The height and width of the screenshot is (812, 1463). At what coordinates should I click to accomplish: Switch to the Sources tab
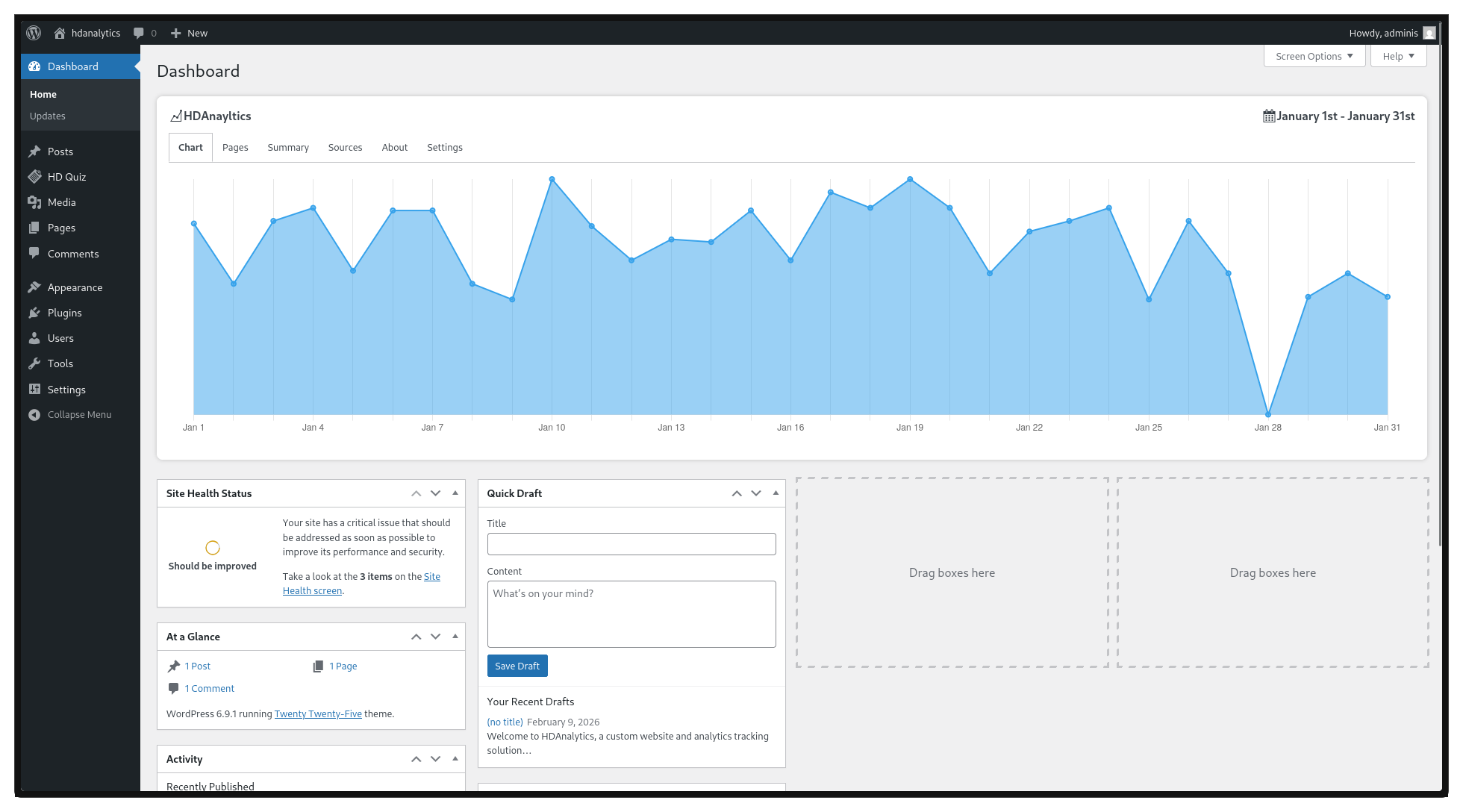(345, 147)
